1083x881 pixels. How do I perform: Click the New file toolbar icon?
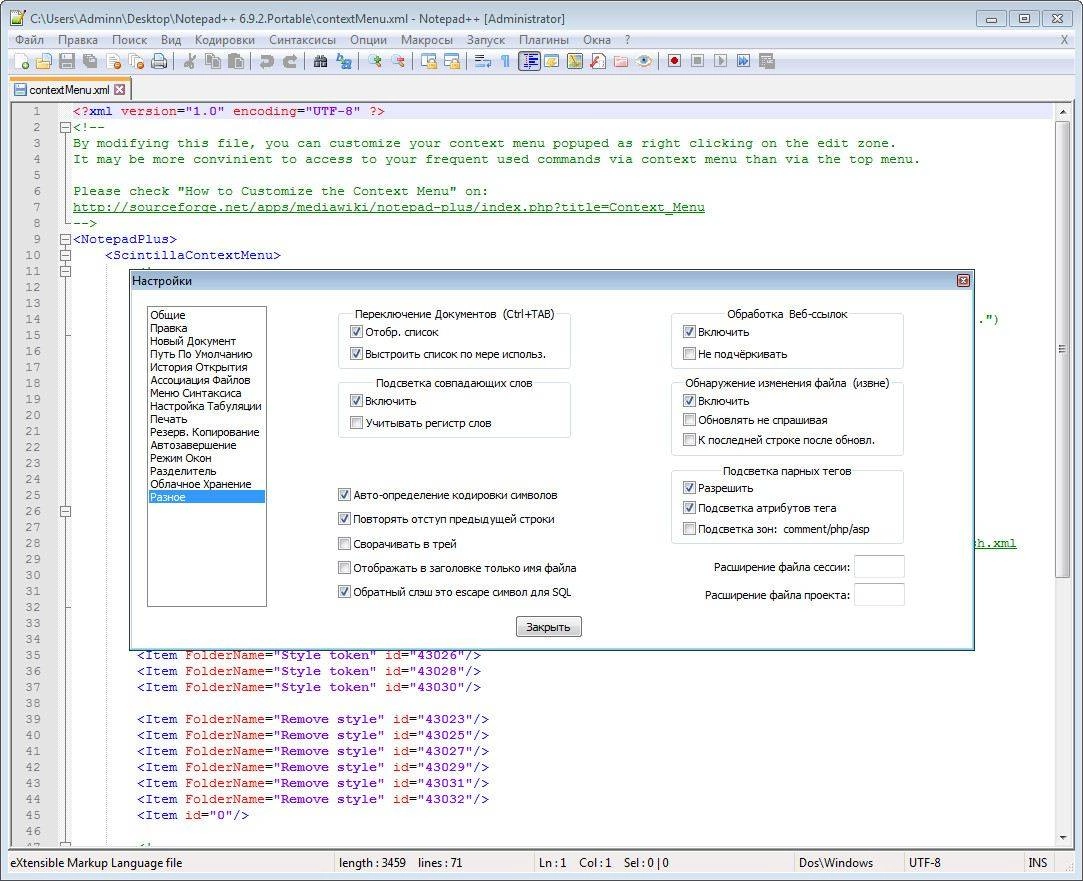point(21,61)
